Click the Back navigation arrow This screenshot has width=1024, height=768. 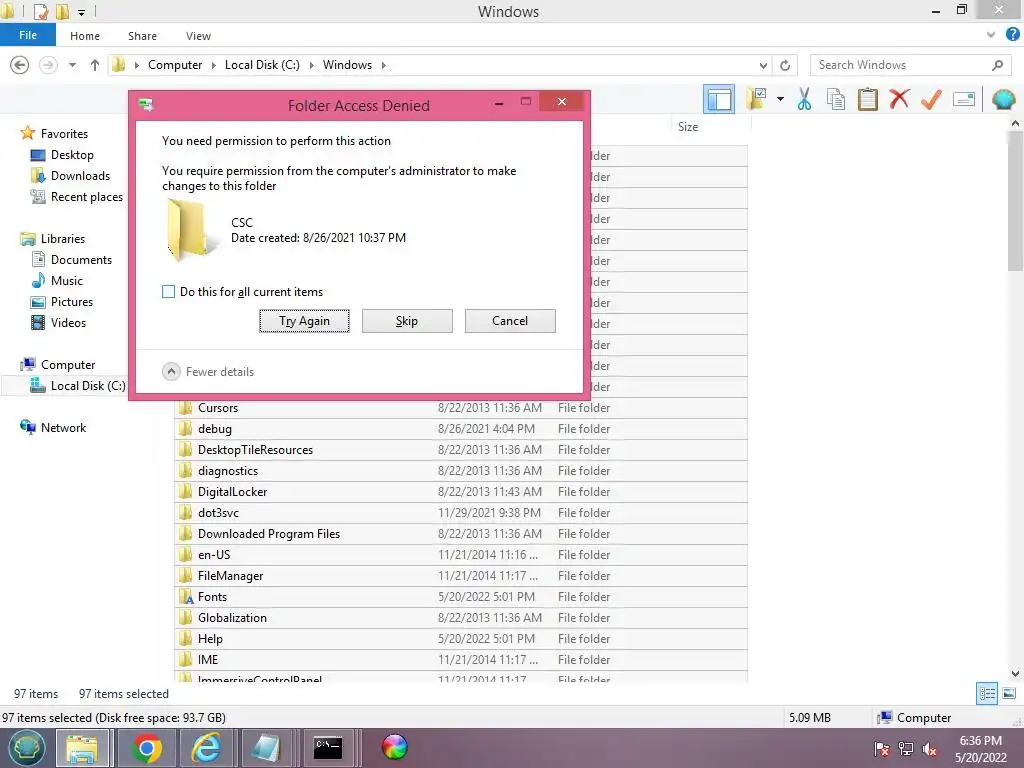point(20,65)
